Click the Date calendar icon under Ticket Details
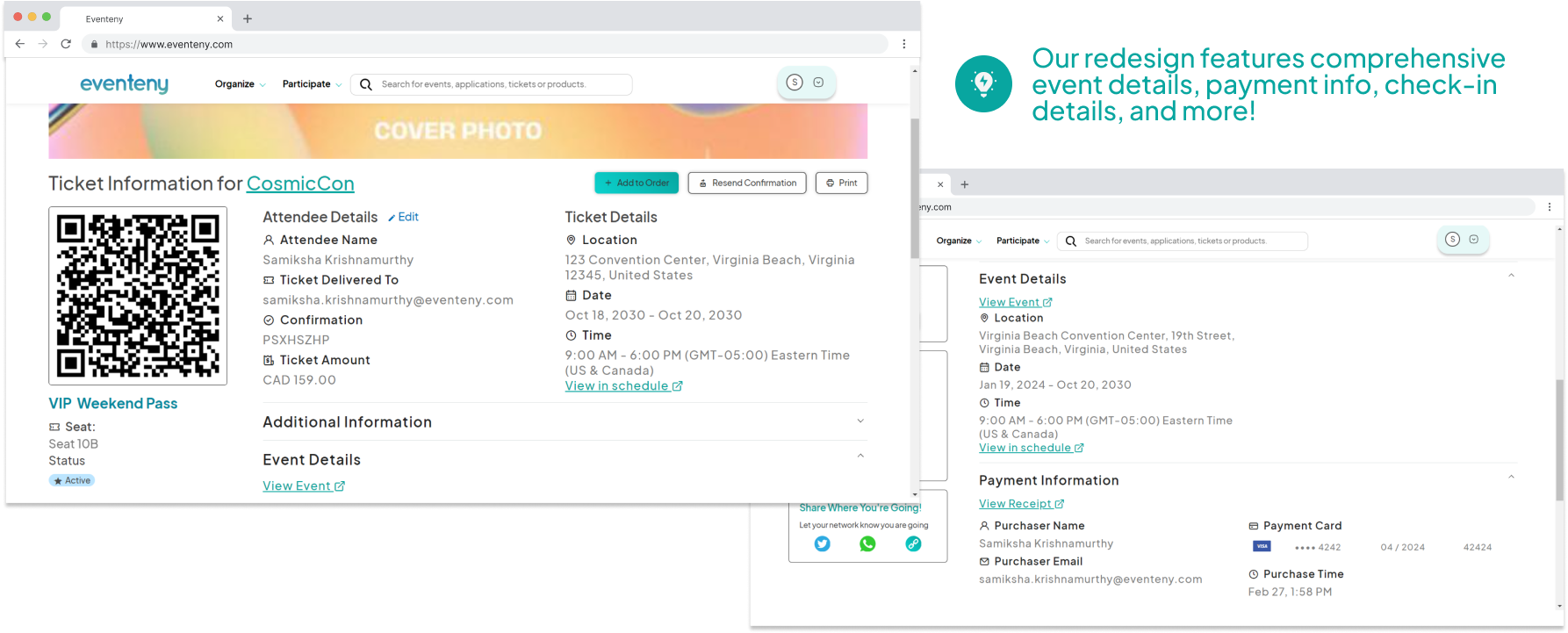The width and height of the screenshot is (1568, 633). (571, 296)
